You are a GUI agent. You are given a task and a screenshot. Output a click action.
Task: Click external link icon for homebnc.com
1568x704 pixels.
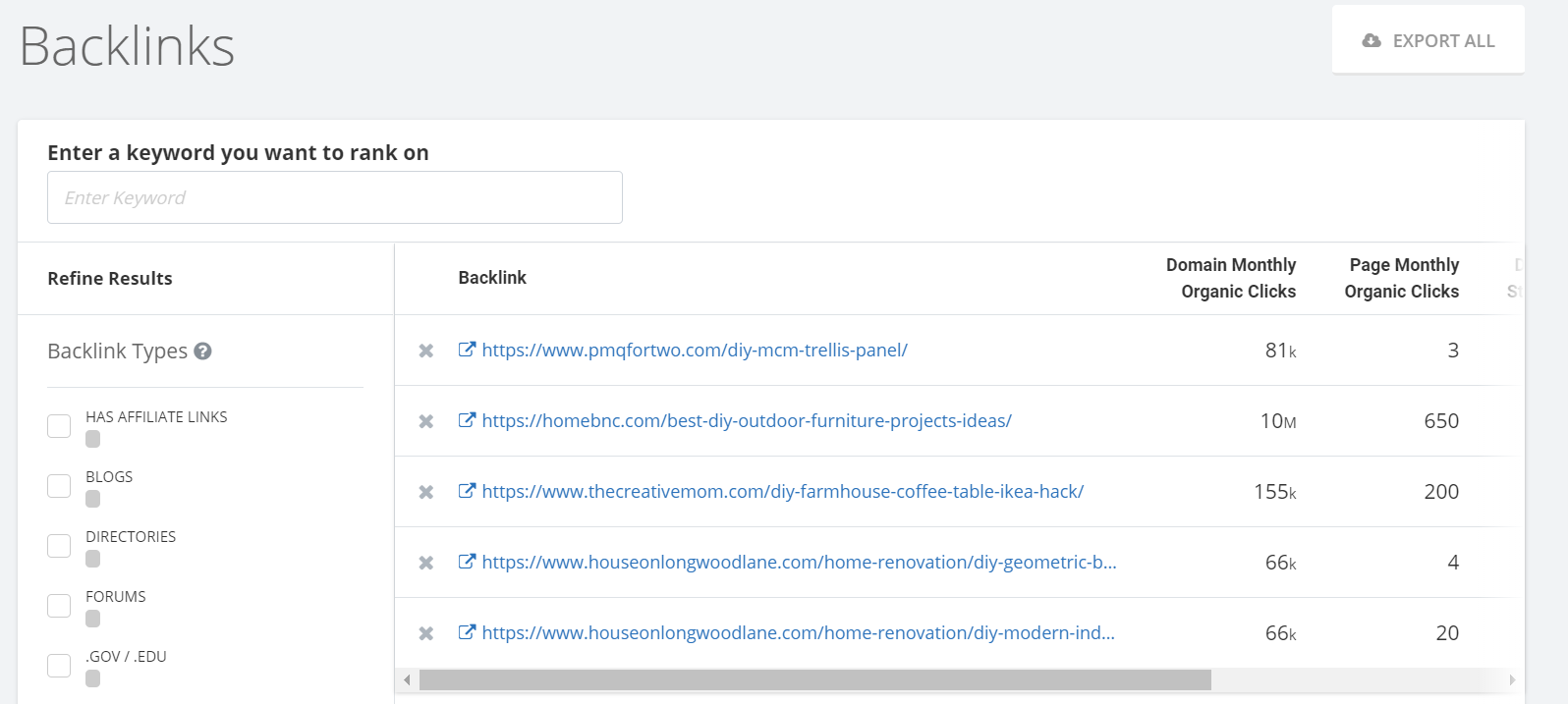tap(468, 420)
